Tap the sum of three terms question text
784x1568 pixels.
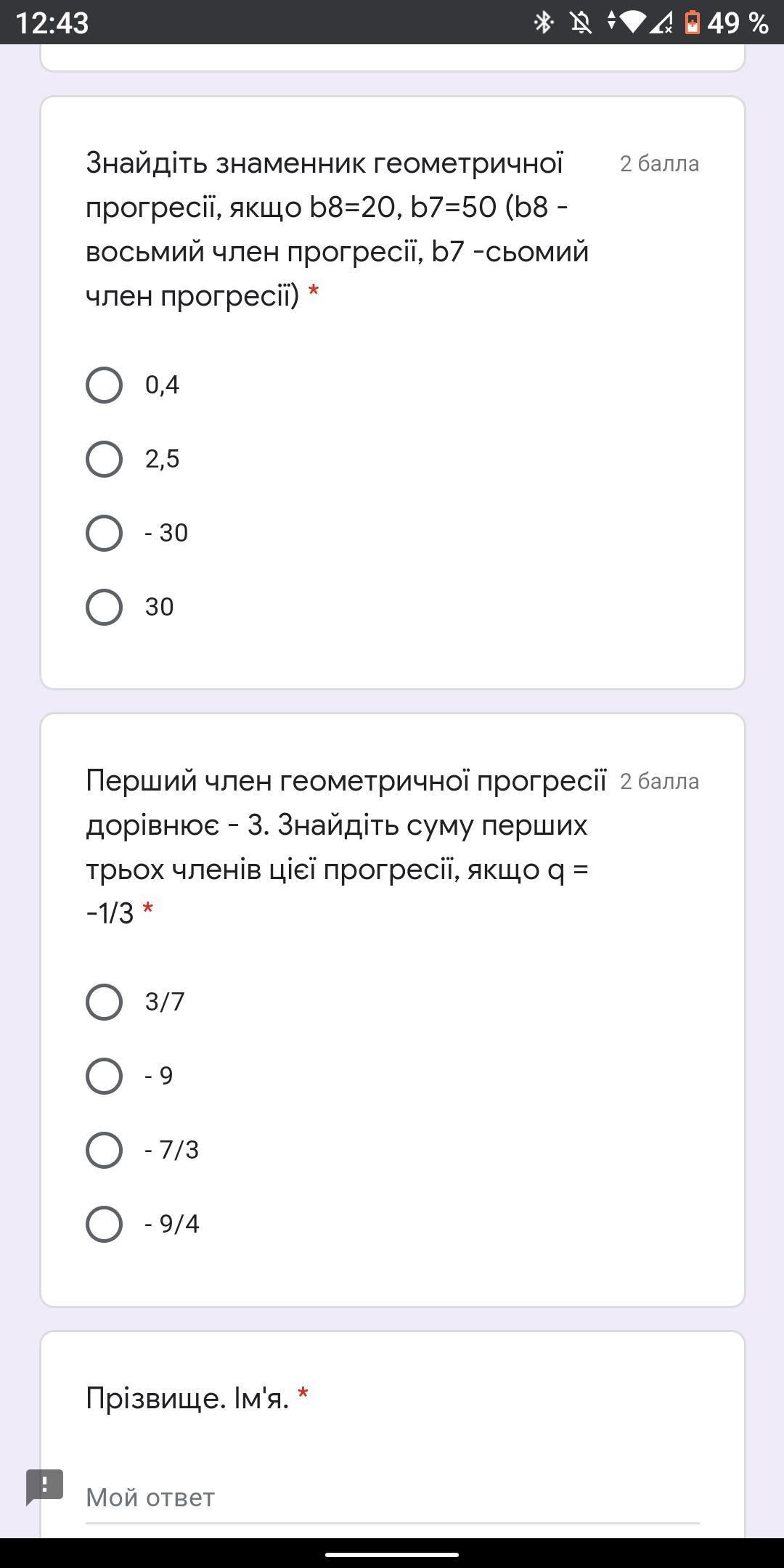point(345,846)
